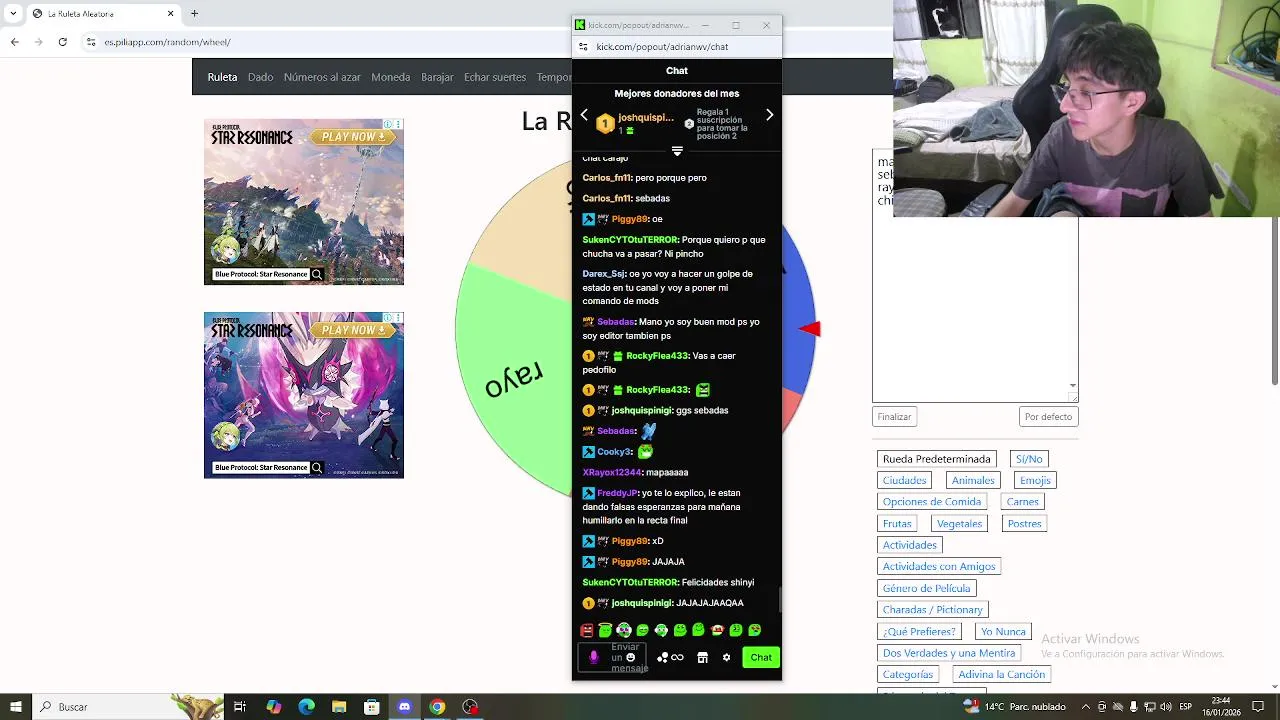Select the Yo Nunca preset
This screenshot has height=720, width=1280.
click(x=1003, y=632)
